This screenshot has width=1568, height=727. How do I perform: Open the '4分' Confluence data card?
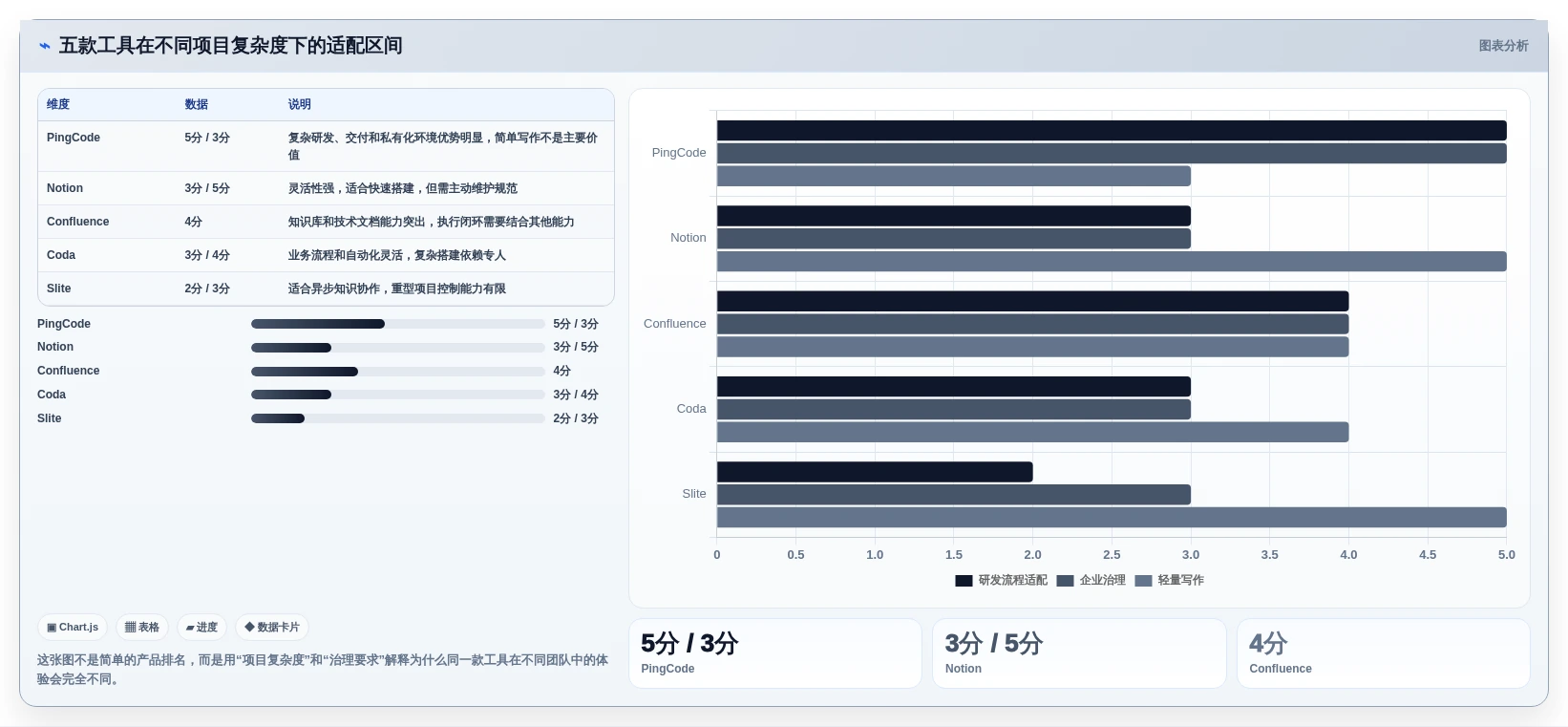point(1383,653)
